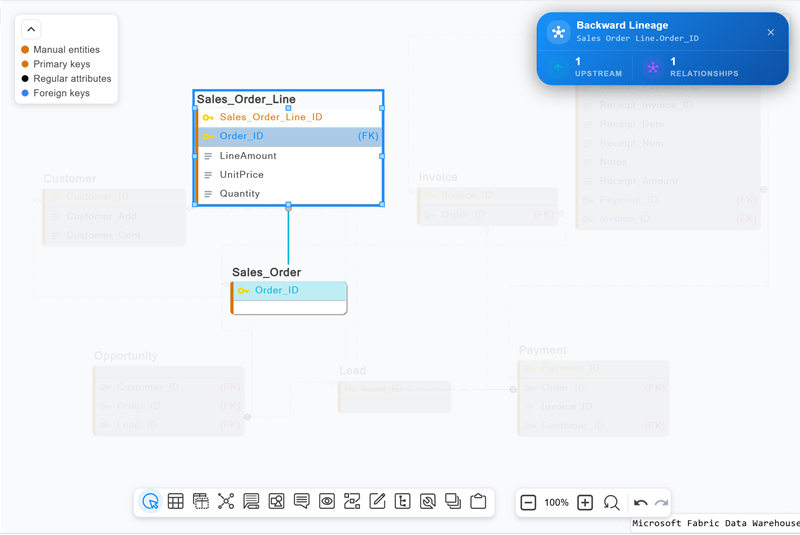Click the dimmed Opportunity entity title
The width and height of the screenshot is (800, 535).
coord(126,356)
